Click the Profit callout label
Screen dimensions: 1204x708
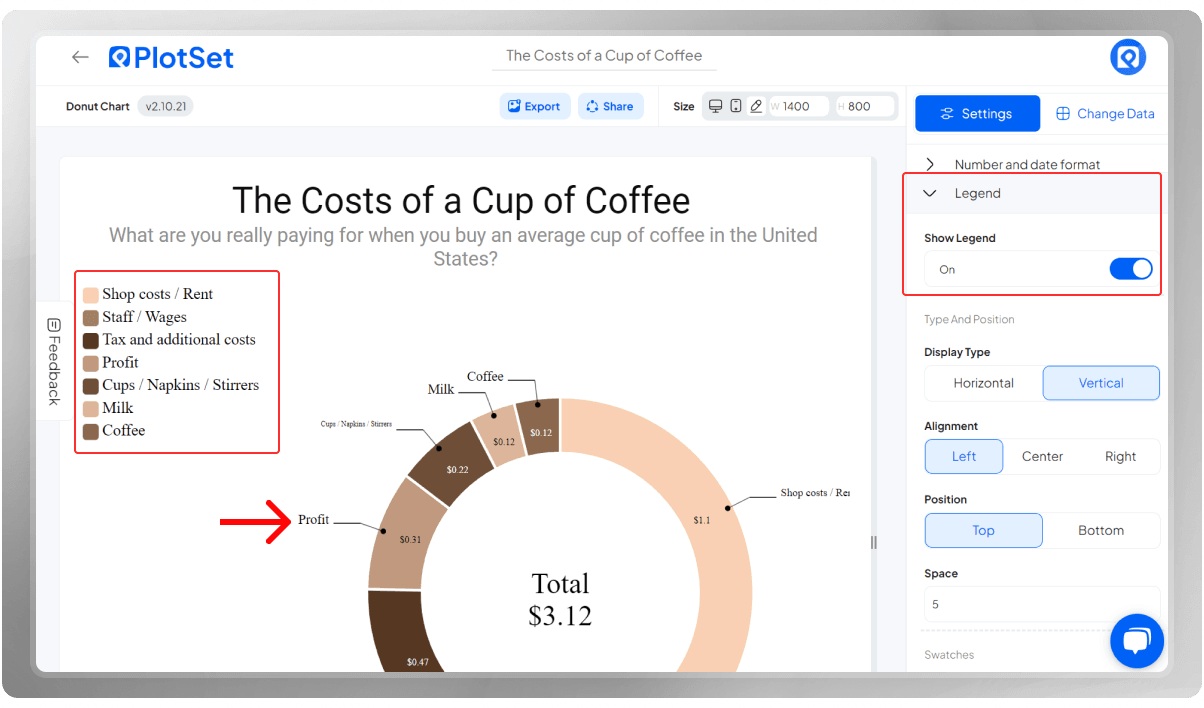point(313,520)
